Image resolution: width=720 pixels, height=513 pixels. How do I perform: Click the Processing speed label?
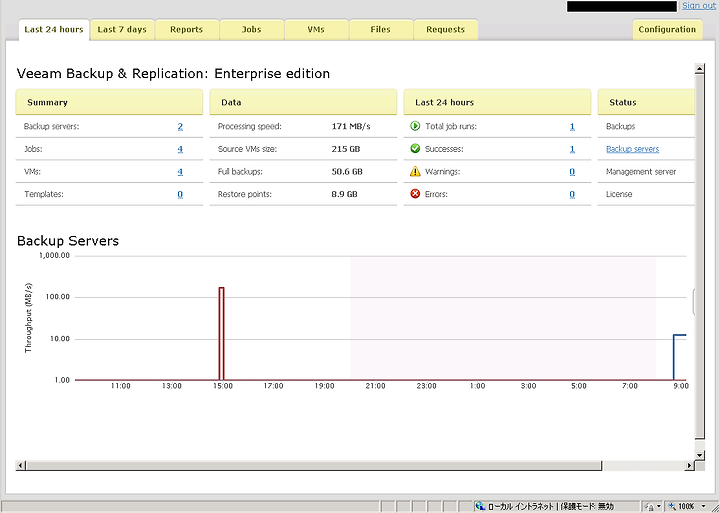[249, 126]
